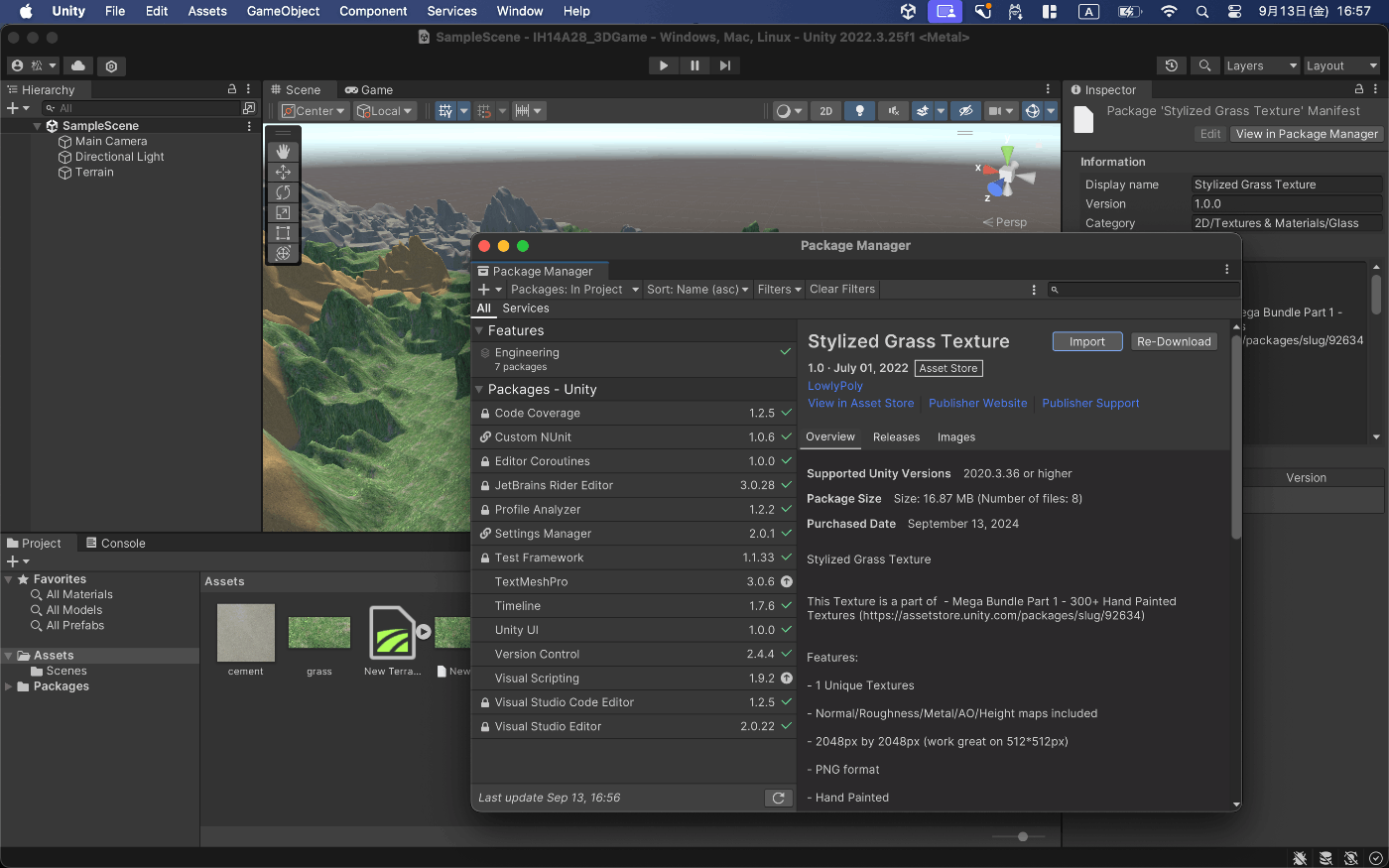Collapse the SampleScene hierarchy tree
This screenshot has width=1389, height=868.
point(38,126)
